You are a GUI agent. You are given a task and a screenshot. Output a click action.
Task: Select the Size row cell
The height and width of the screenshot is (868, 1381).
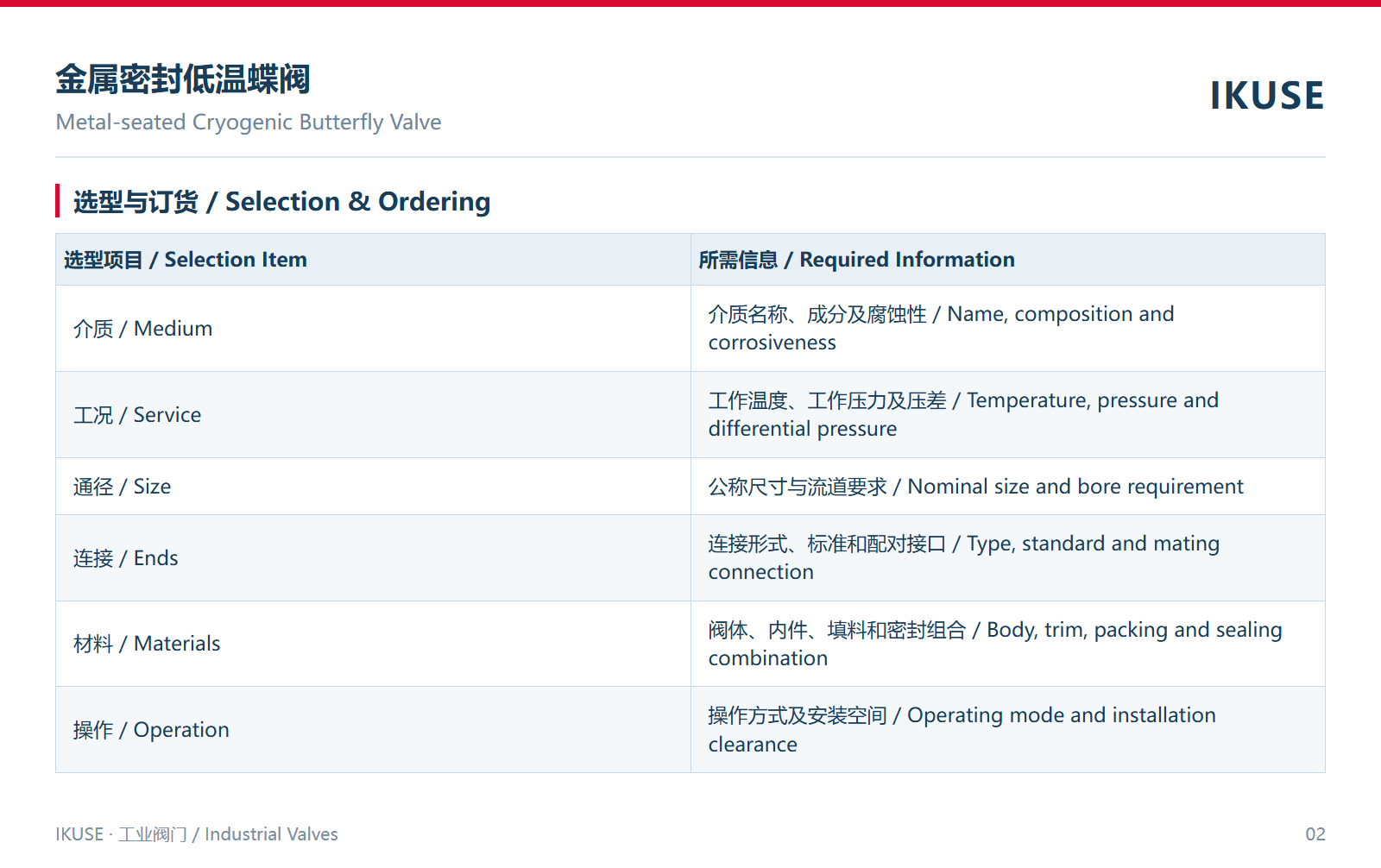(x=373, y=487)
